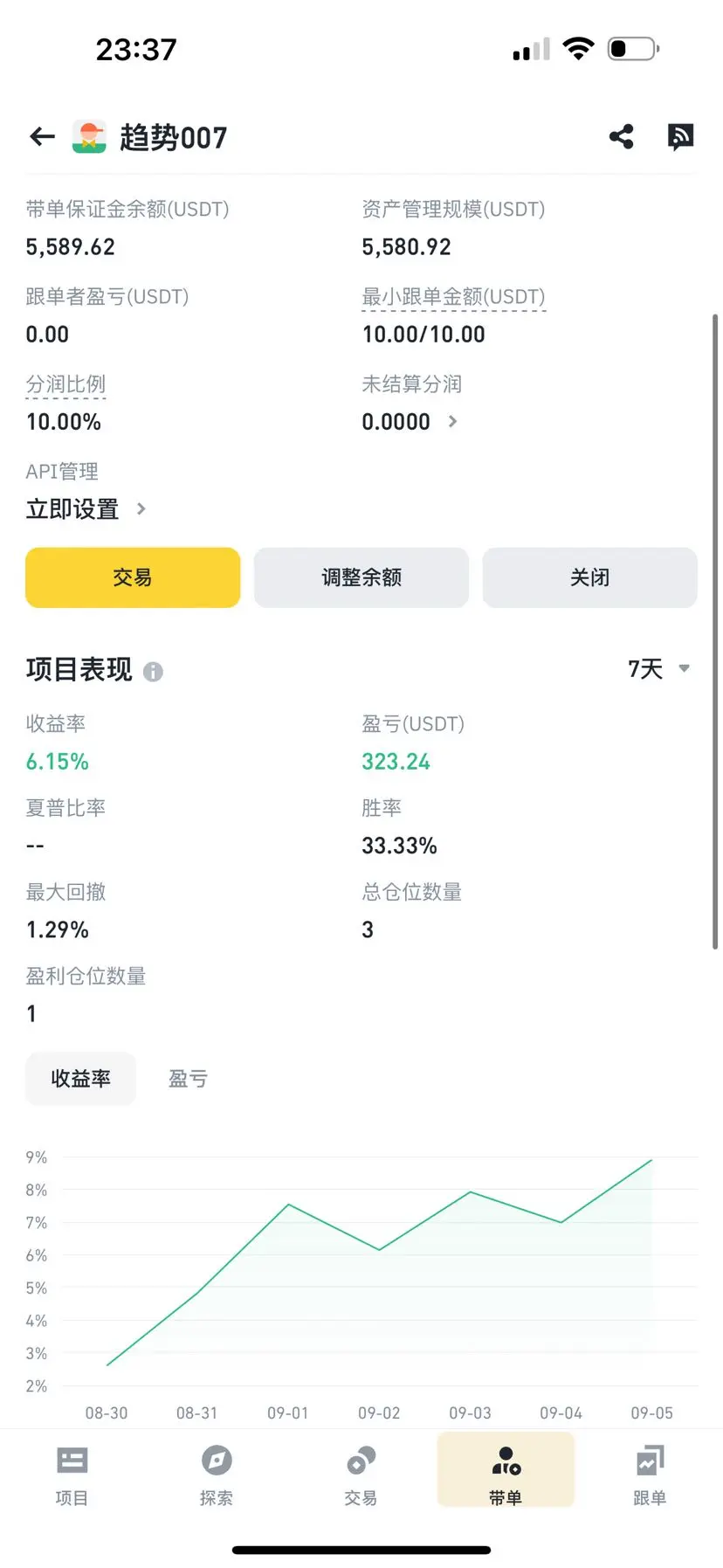
Task: Open 立即设置 API management chevron
Action: point(141,508)
